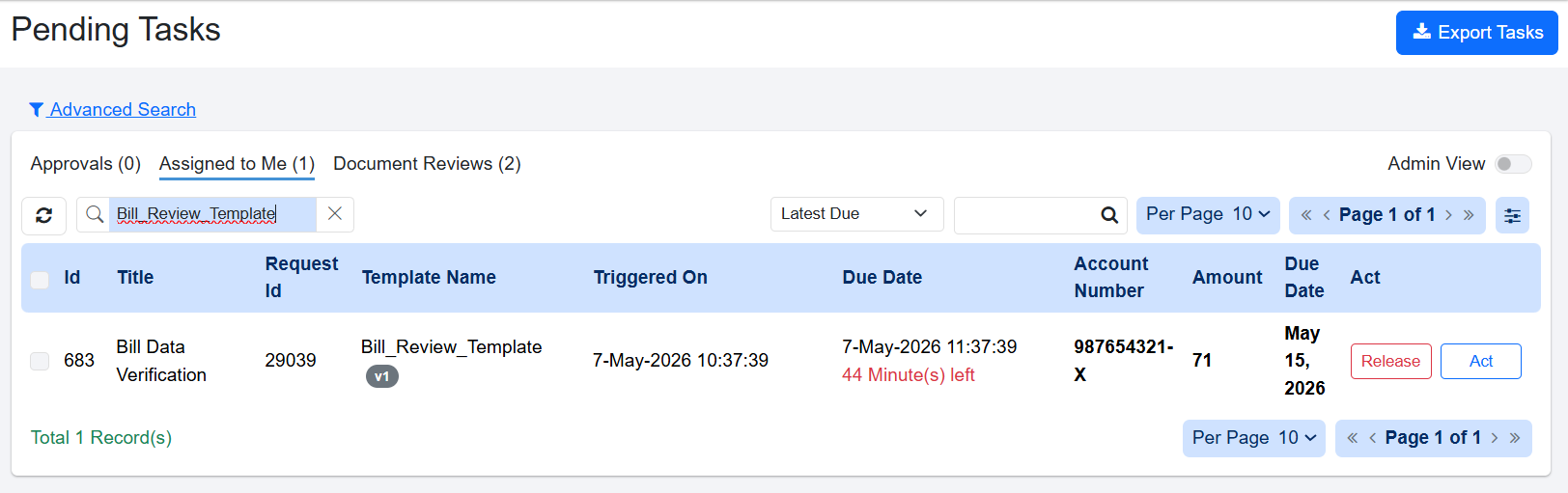This screenshot has width=1568, height=493.
Task: Switch to the Approvals (0) tab
Action: (86, 164)
